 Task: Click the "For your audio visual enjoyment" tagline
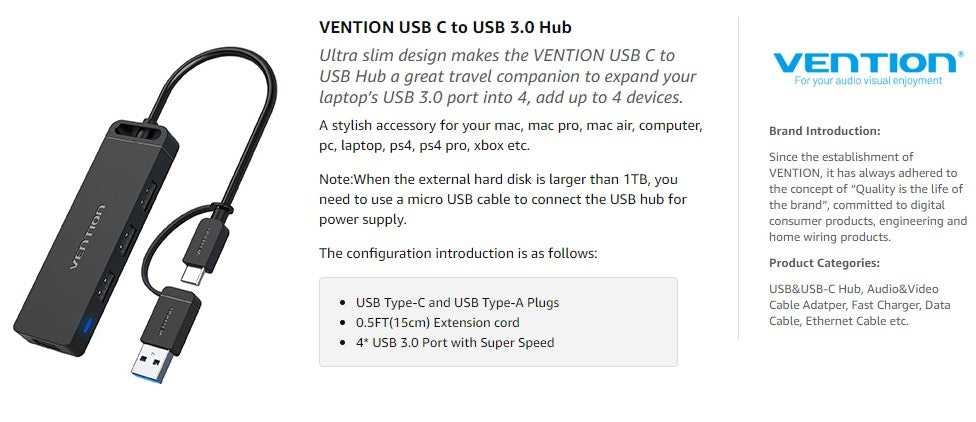pos(868,81)
